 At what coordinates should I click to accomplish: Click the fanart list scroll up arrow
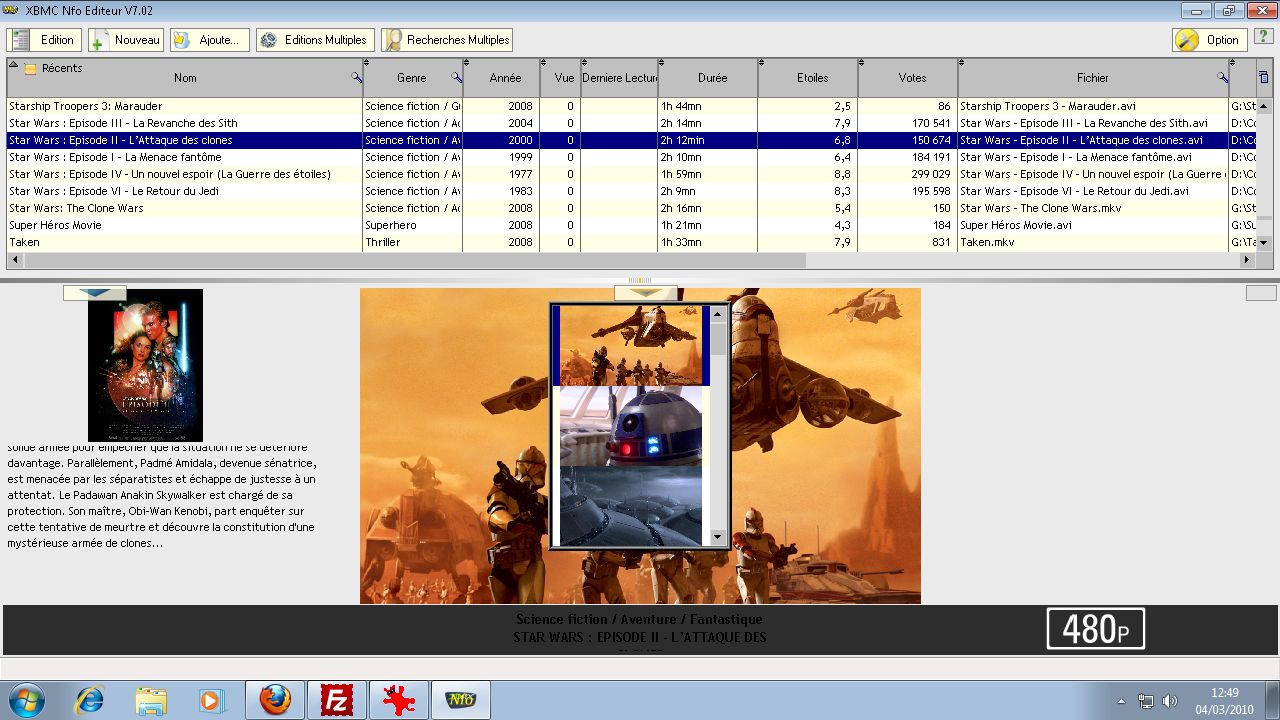coord(718,314)
